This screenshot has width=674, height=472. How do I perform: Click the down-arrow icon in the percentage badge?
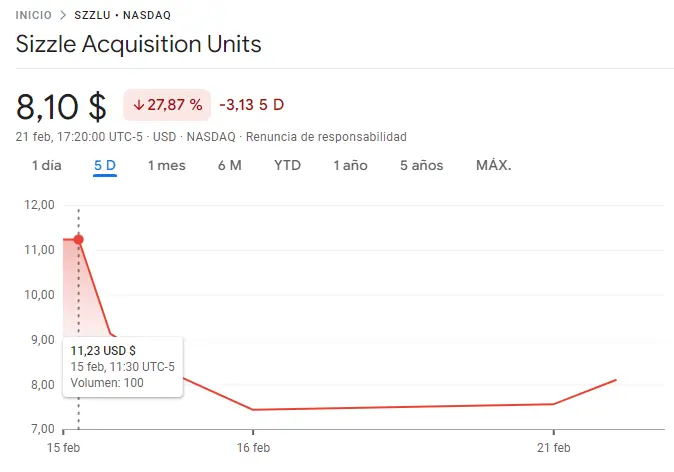(x=138, y=105)
